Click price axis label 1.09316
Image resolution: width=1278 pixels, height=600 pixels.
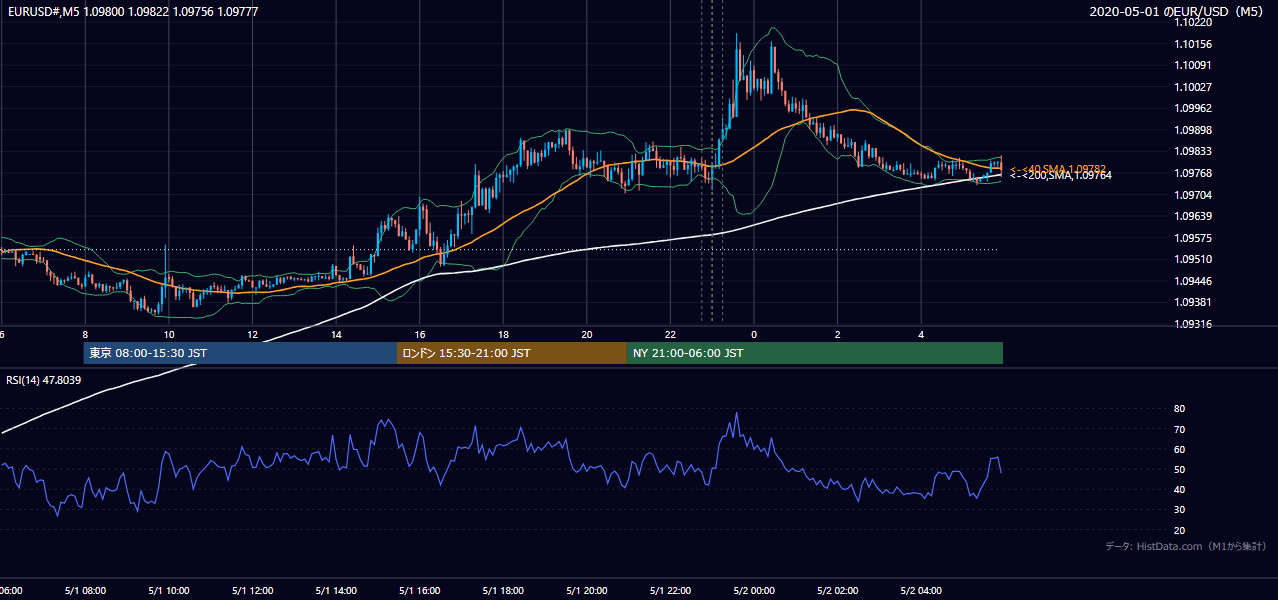[x=1195, y=324]
